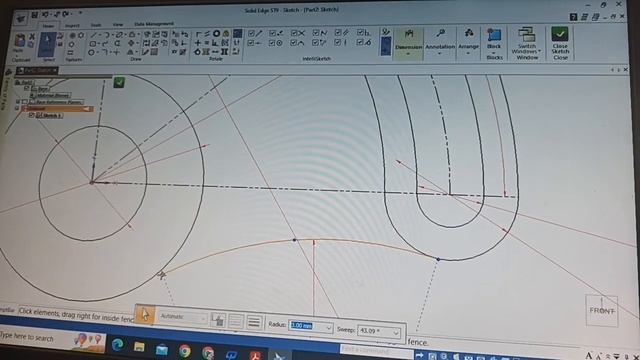The width and height of the screenshot is (640, 360).
Task: Click the Concentric relationship icon in Relate group
Action: click(216, 33)
